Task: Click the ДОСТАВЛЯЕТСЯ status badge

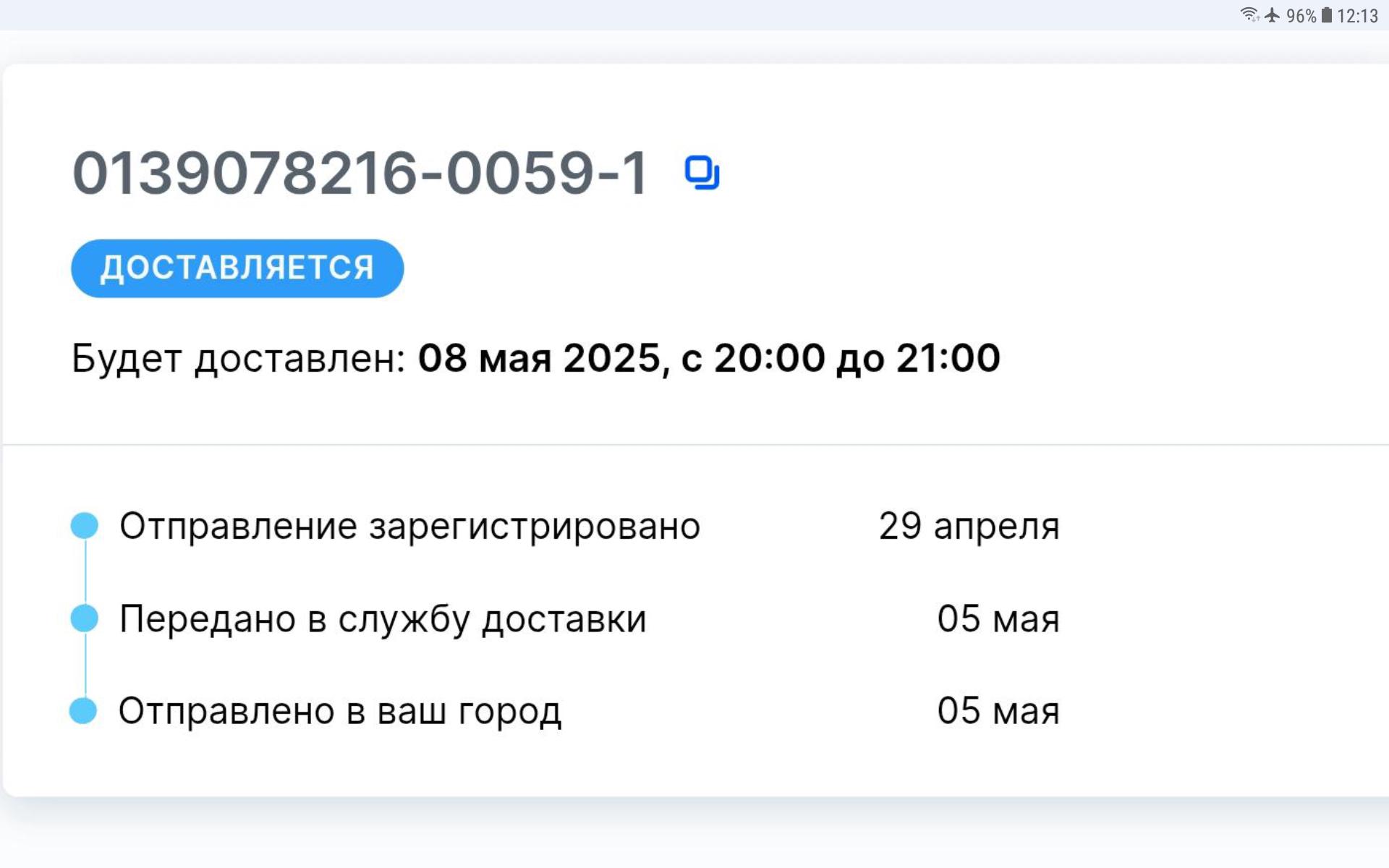Action: click(237, 268)
